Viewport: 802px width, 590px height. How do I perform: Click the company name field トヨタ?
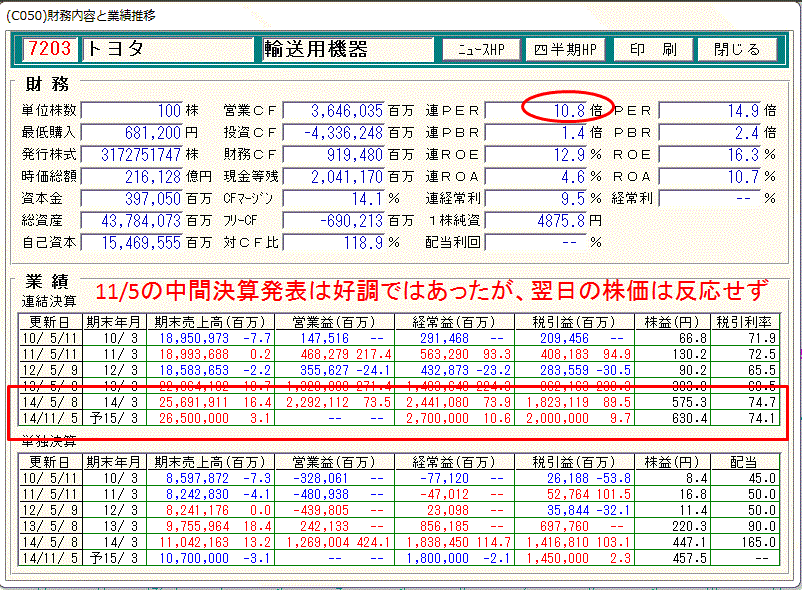(168, 49)
